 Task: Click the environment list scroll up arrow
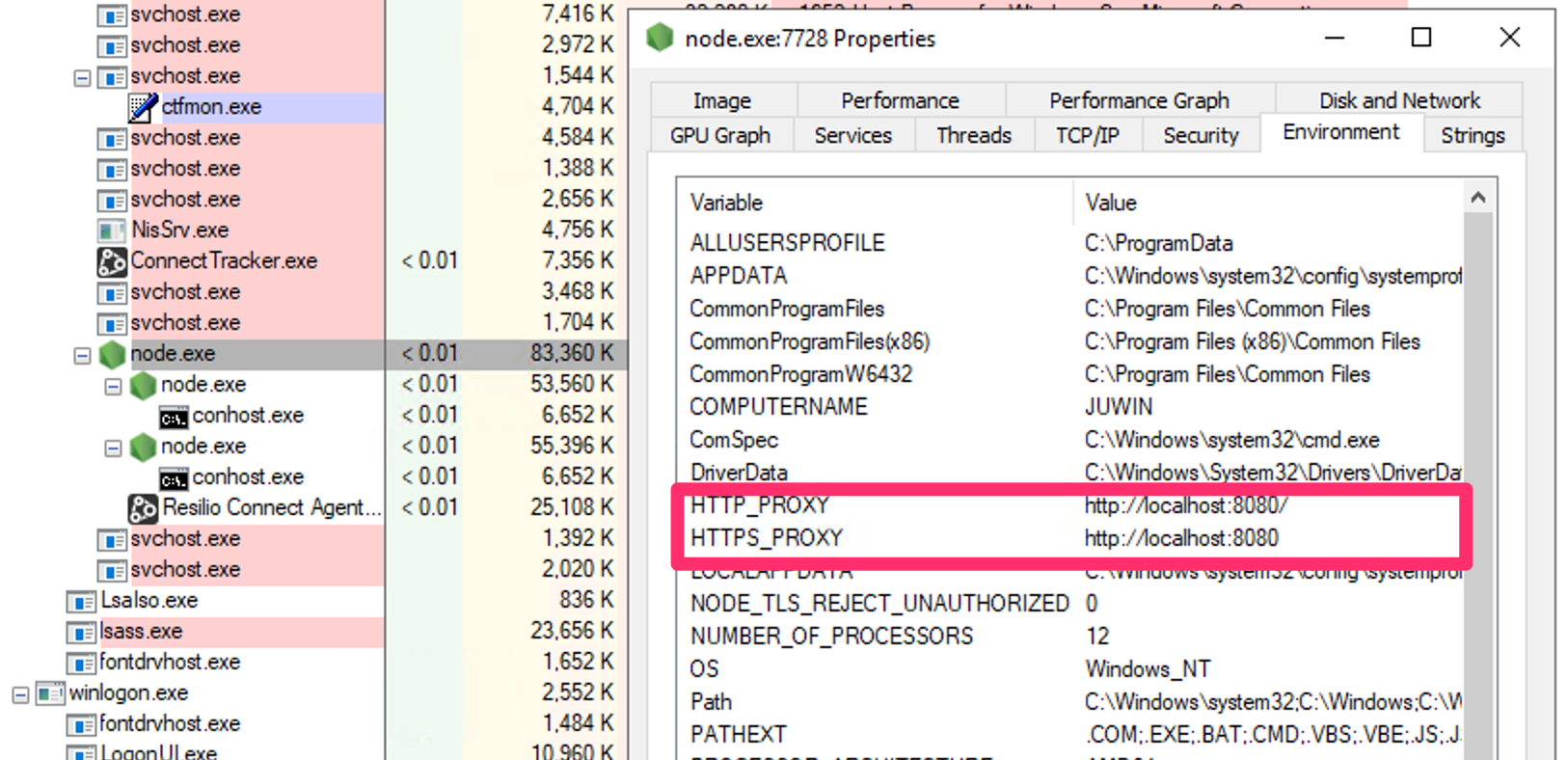click(x=1477, y=198)
